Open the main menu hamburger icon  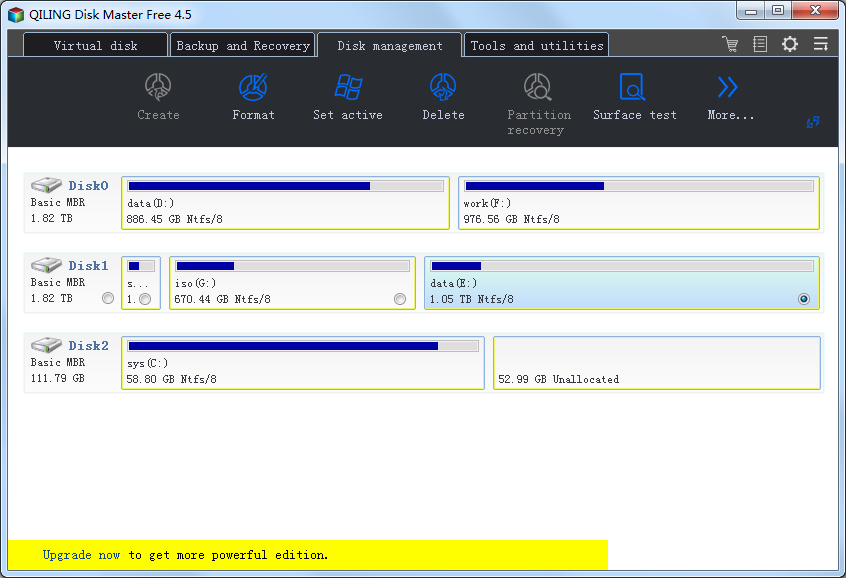821,44
